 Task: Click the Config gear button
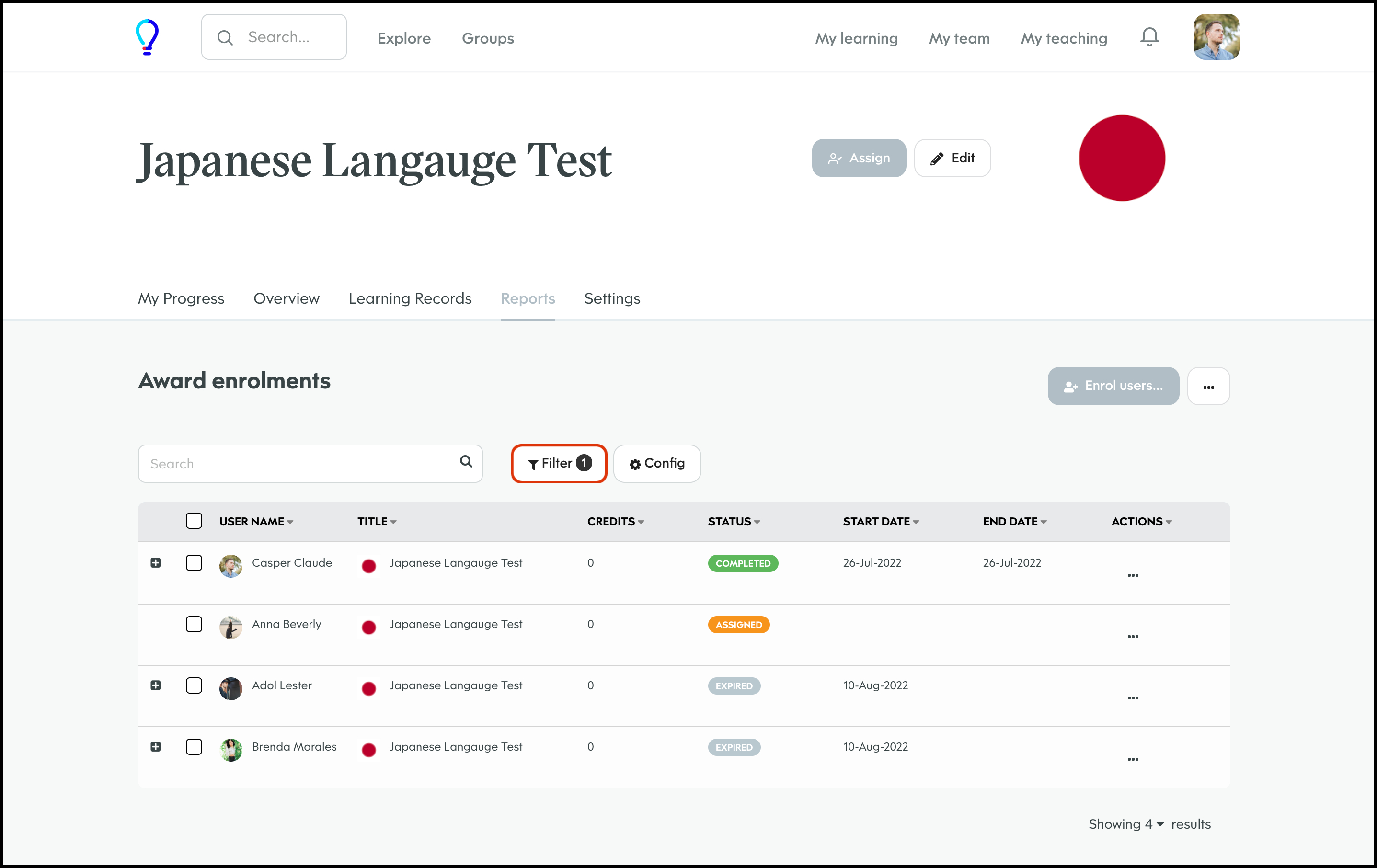click(x=656, y=463)
